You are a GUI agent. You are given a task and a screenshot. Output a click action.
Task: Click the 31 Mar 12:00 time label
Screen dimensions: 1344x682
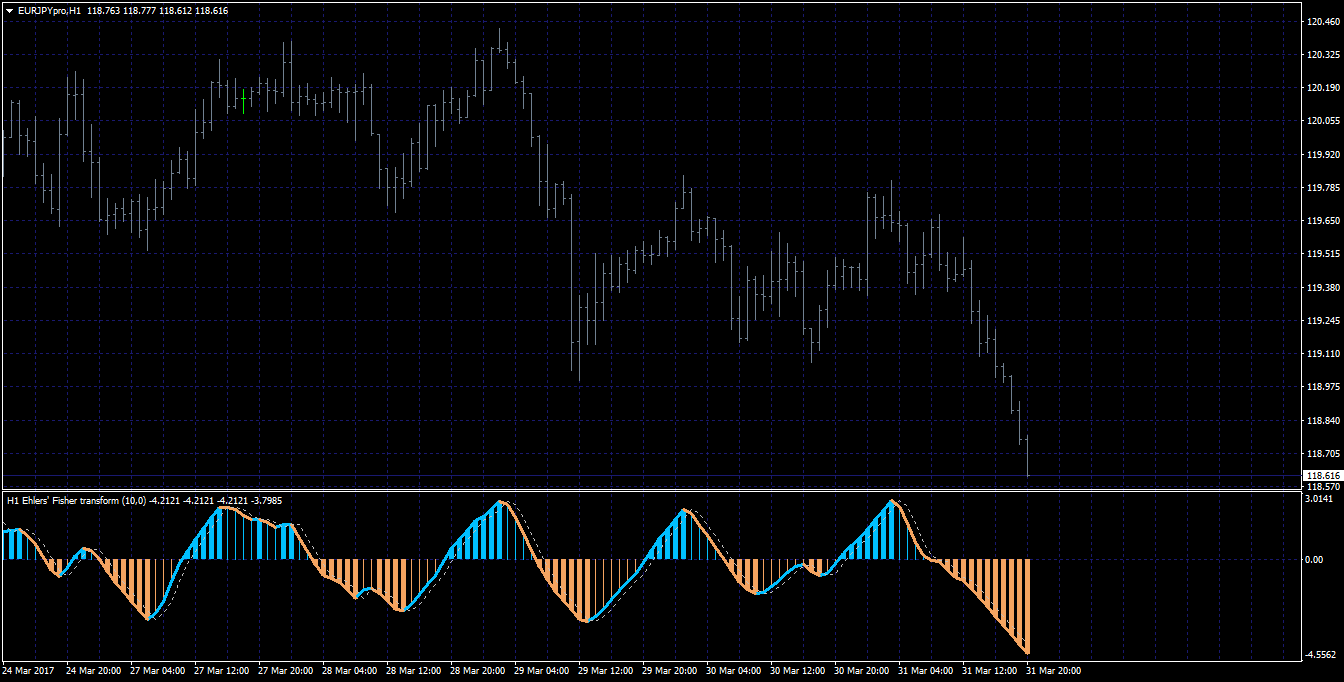(x=991, y=671)
